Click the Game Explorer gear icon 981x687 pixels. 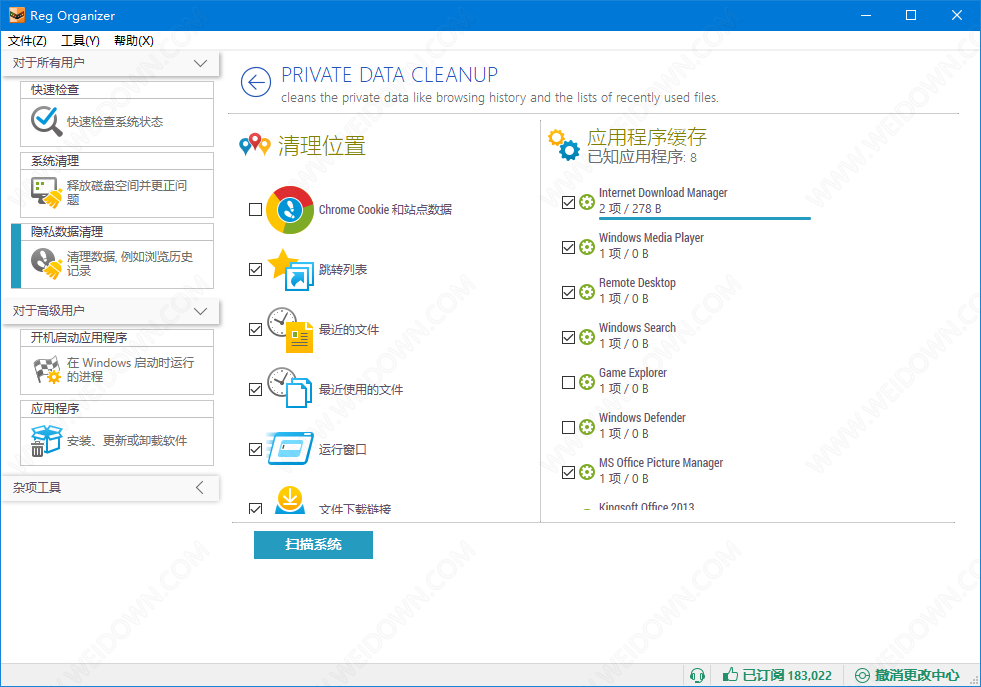click(x=587, y=382)
